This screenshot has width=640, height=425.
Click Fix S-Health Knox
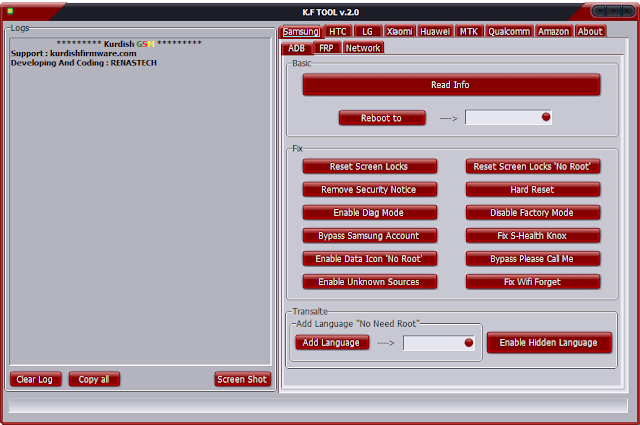[x=533, y=236]
